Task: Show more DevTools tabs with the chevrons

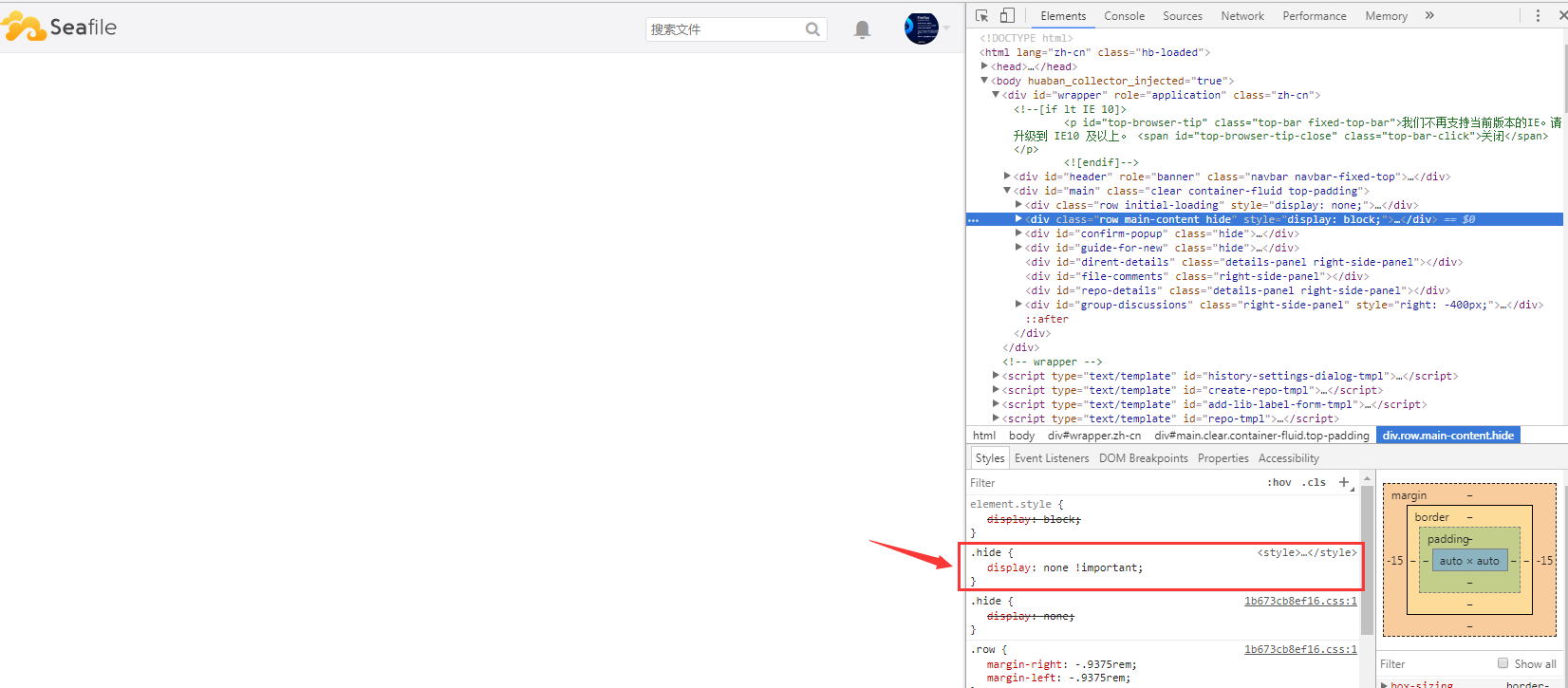Action: (1429, 16)
